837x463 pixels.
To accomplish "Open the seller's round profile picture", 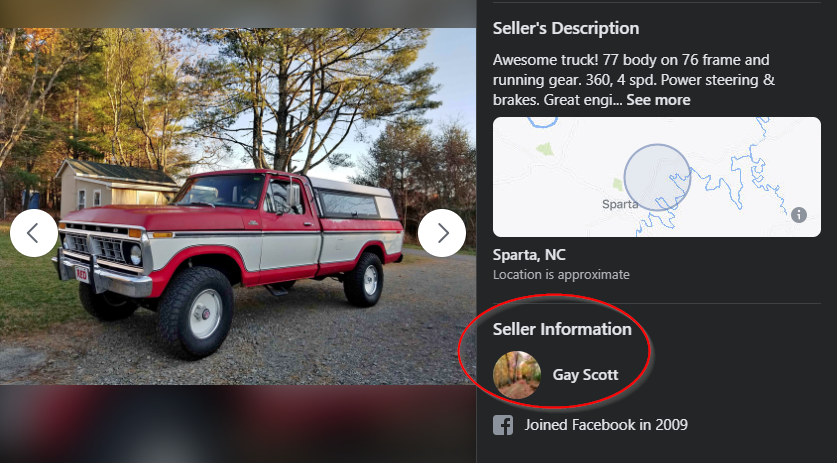I will 517,375.
